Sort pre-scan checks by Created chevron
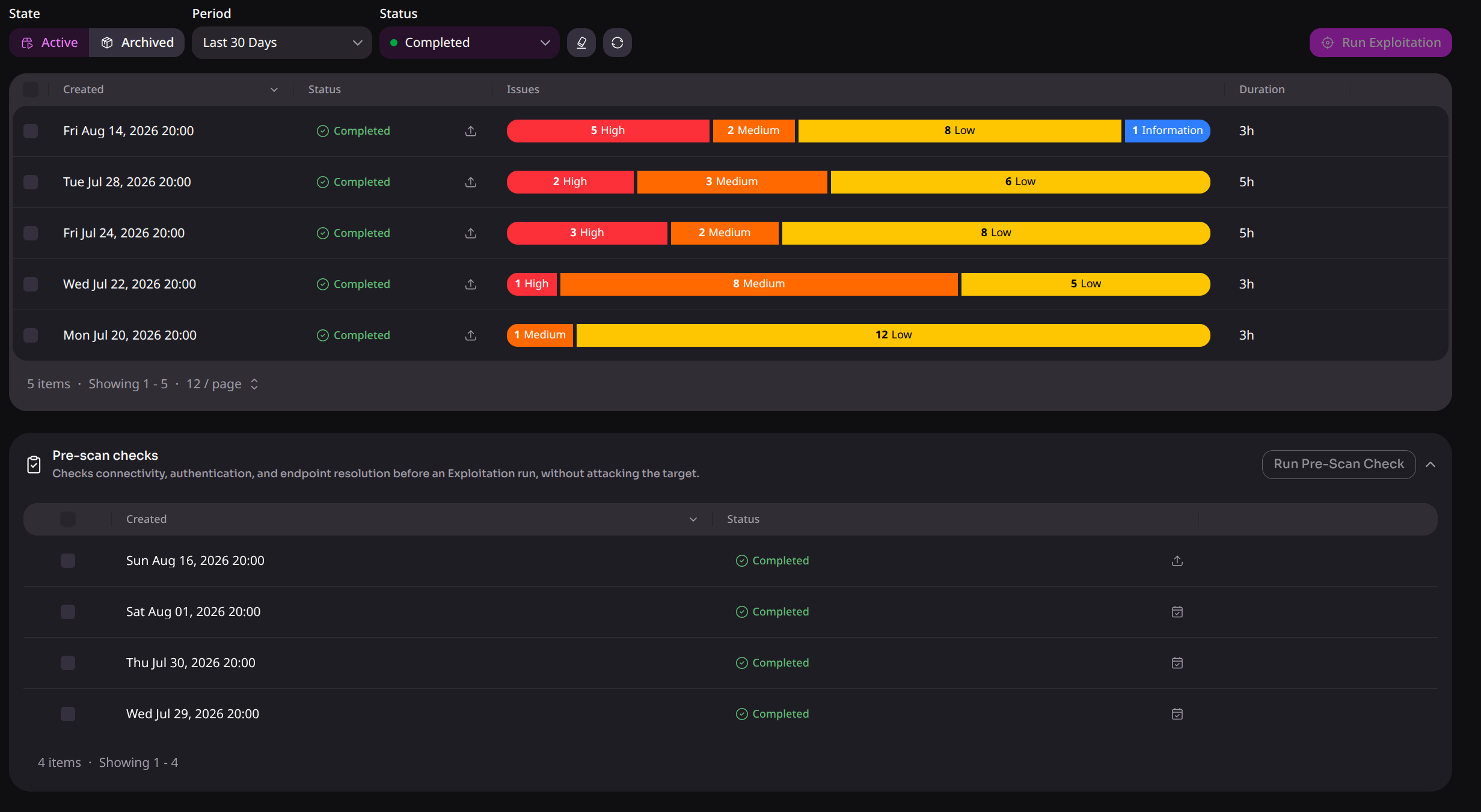The image size is (1481, 812). point(693,519)
